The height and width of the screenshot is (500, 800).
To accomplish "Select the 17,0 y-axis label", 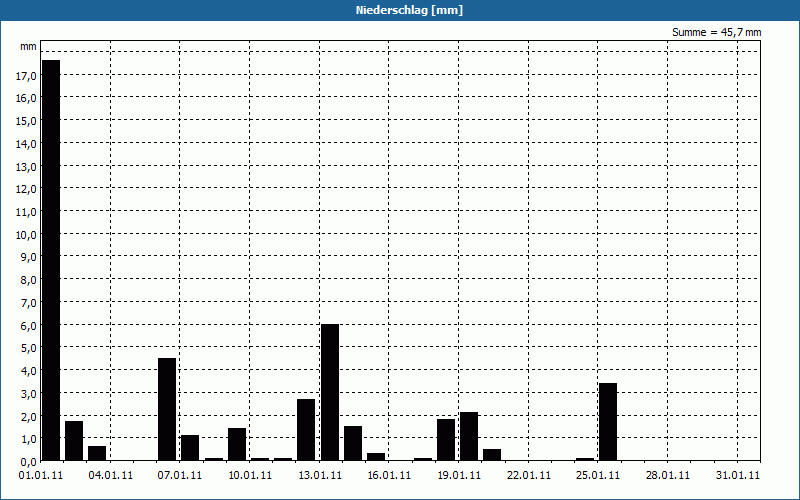I will [x=26, y=76].
